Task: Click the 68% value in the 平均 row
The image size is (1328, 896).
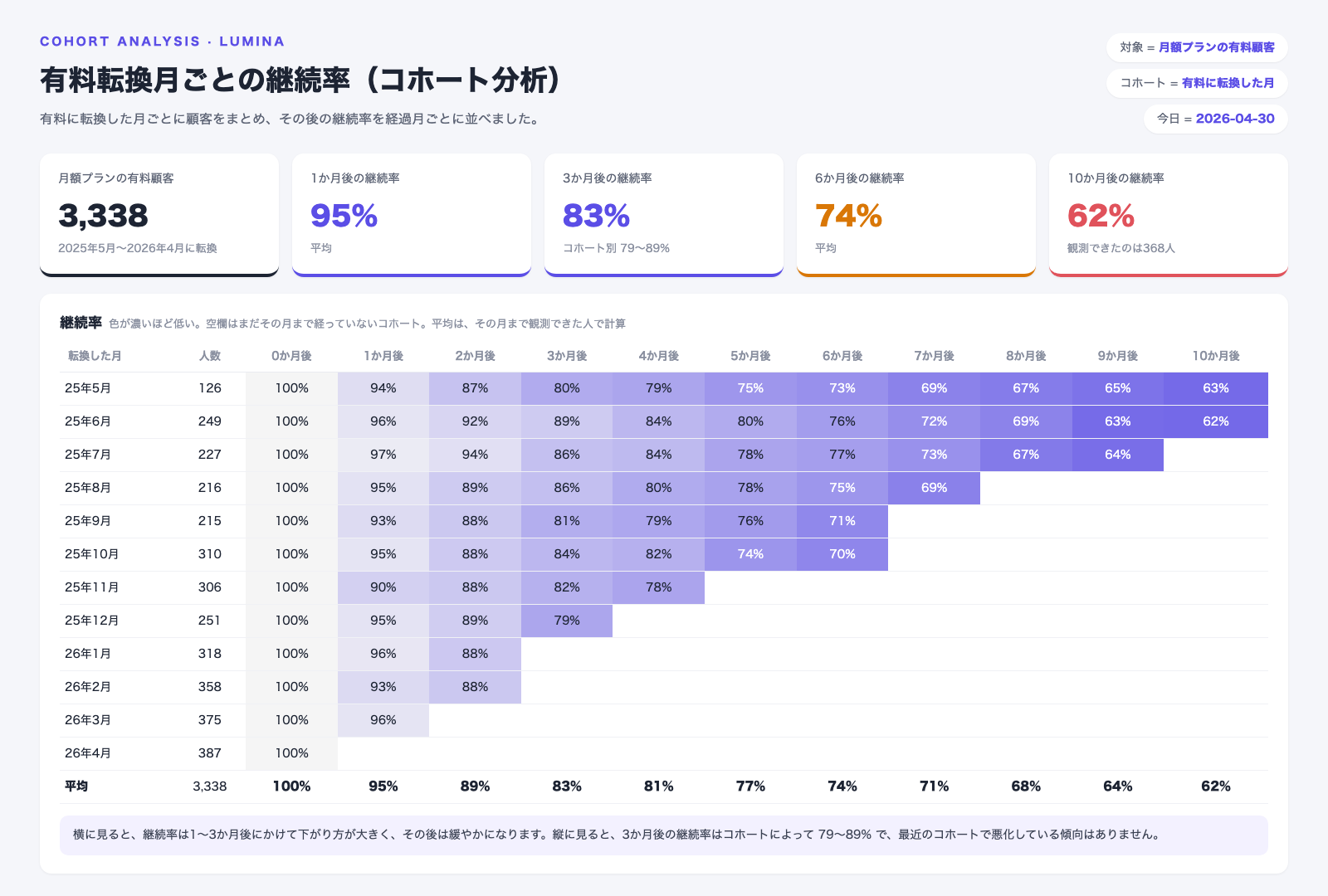Action: (1026, 786)
